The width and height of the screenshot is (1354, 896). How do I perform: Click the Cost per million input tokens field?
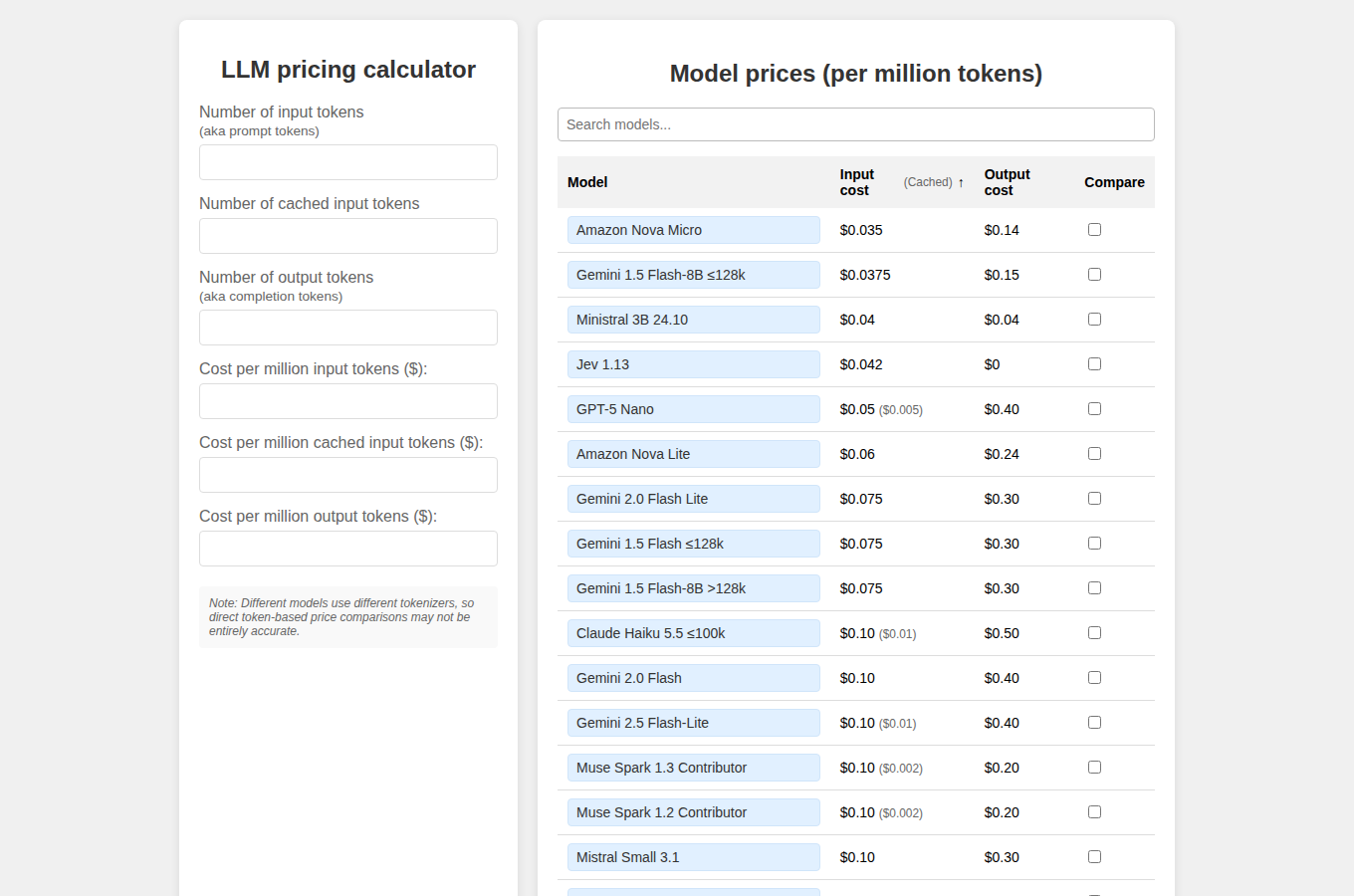click(x=348, y=401)
